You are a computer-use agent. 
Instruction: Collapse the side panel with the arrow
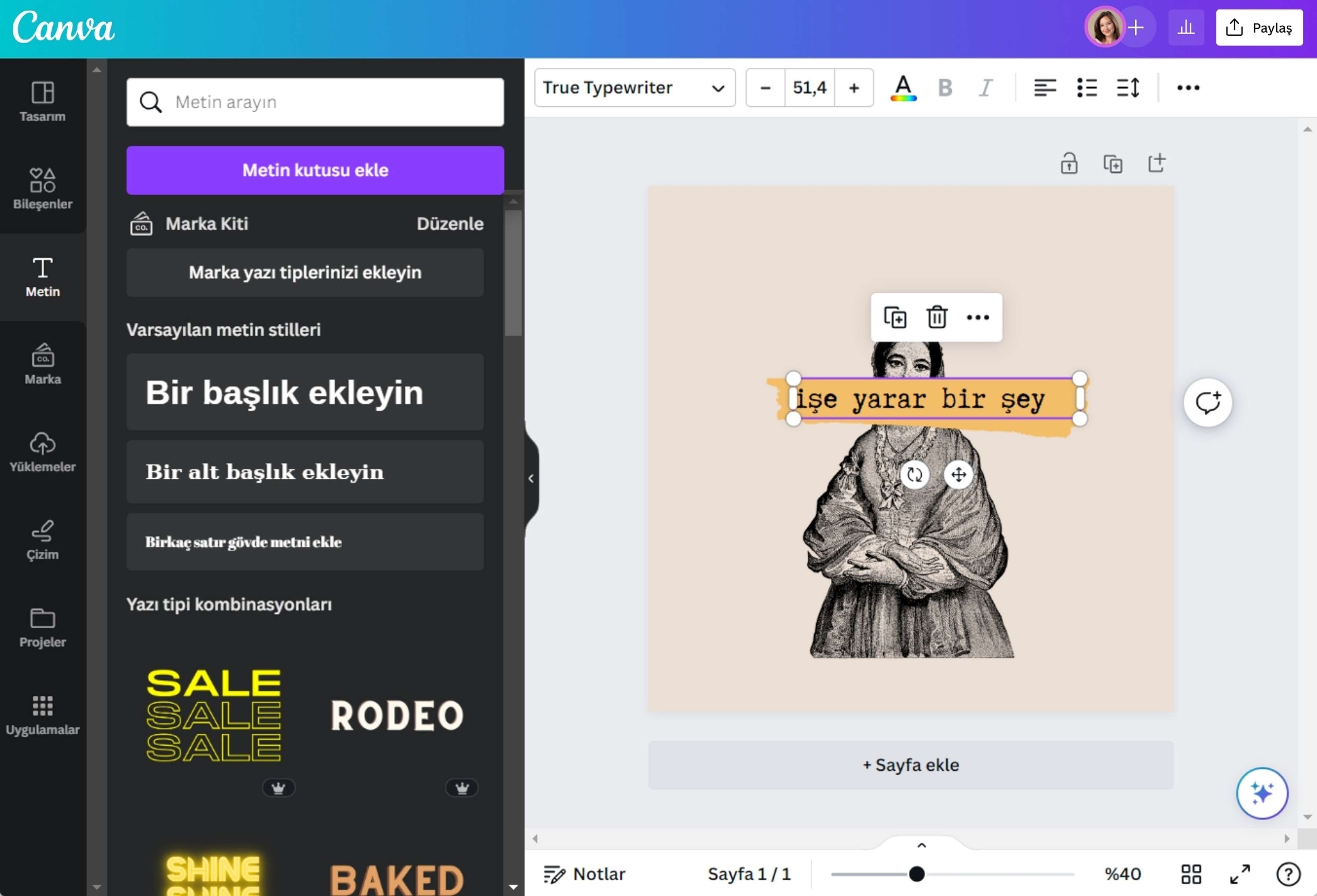[x=531, y=479]
